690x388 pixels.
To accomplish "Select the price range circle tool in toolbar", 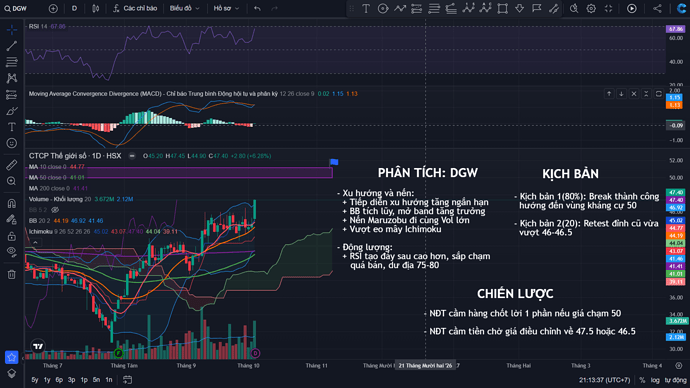I will click(x=383, y=8).
